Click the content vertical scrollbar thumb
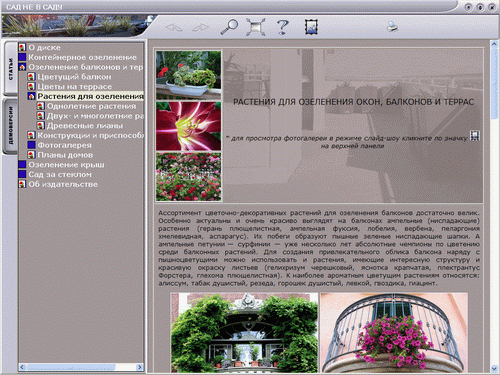 pyautogui.click(x=494, y=83)
